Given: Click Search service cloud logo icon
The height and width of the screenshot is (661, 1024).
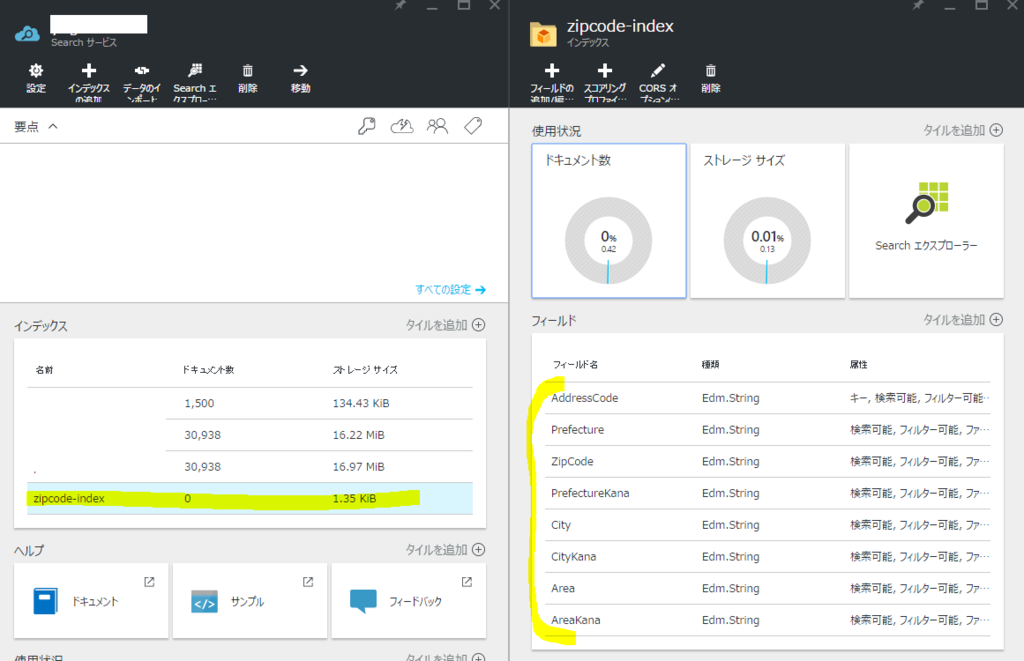Looking at the screenshot, I should (27, 33).
